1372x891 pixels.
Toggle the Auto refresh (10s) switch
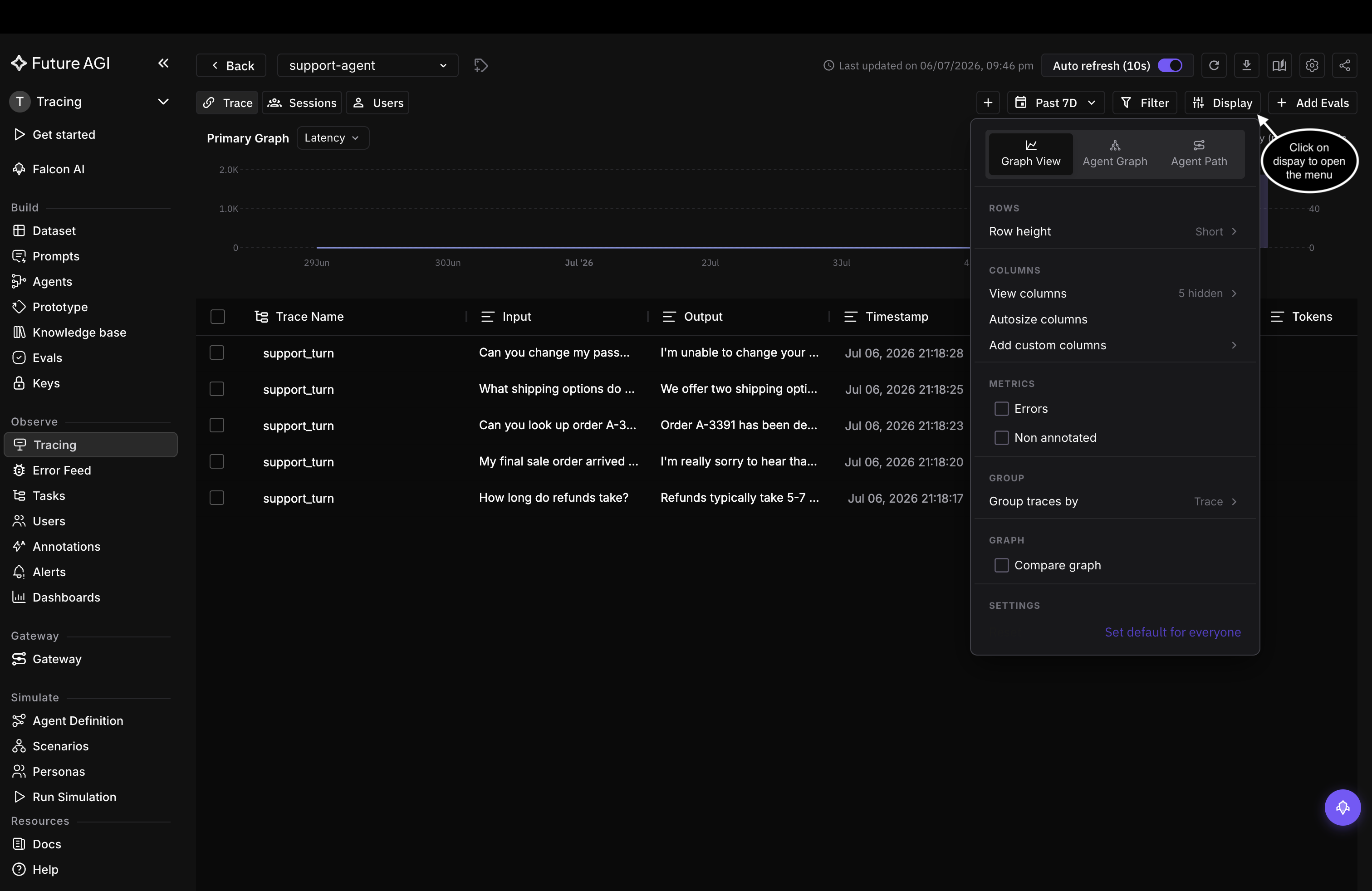1170,65
